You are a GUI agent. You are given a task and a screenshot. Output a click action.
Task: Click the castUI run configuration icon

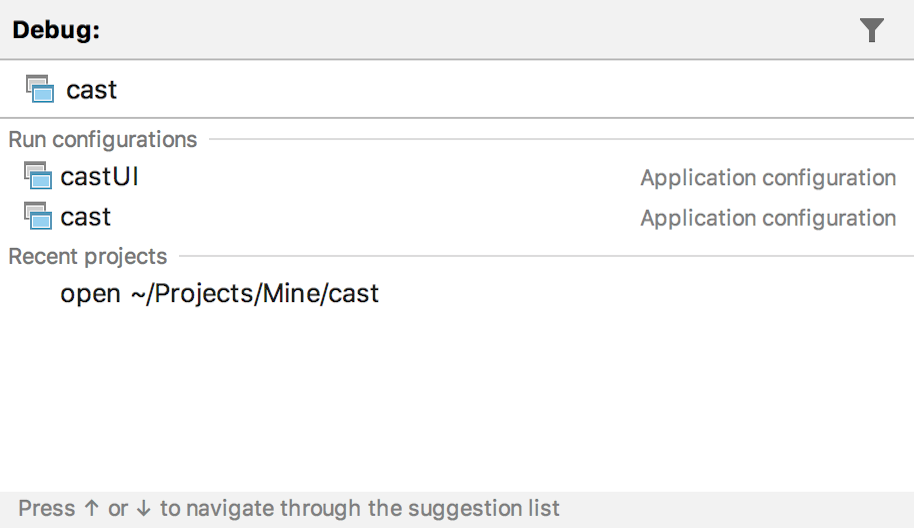click(37, 177)
